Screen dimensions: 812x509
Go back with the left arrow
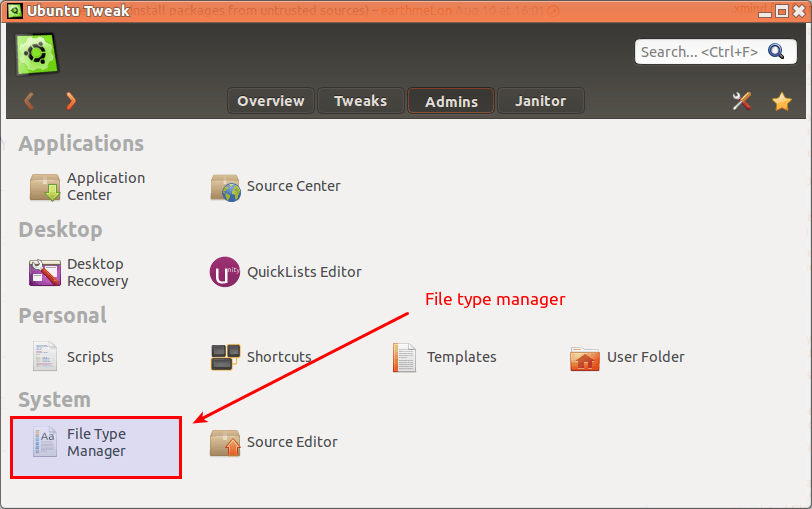click(x=29, y=100)
